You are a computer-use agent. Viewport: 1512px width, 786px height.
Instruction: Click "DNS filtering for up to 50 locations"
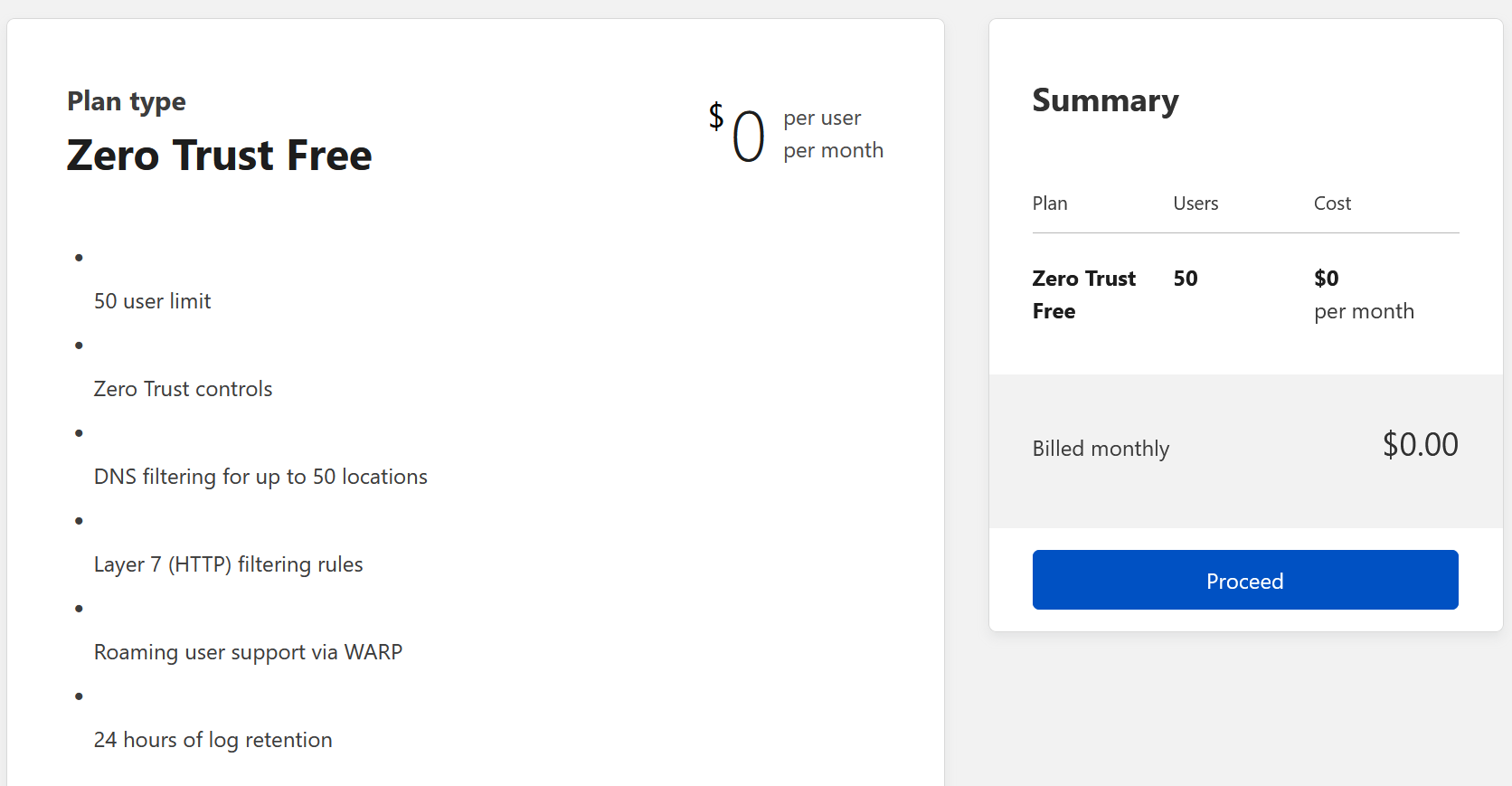(x=260, y=477)
